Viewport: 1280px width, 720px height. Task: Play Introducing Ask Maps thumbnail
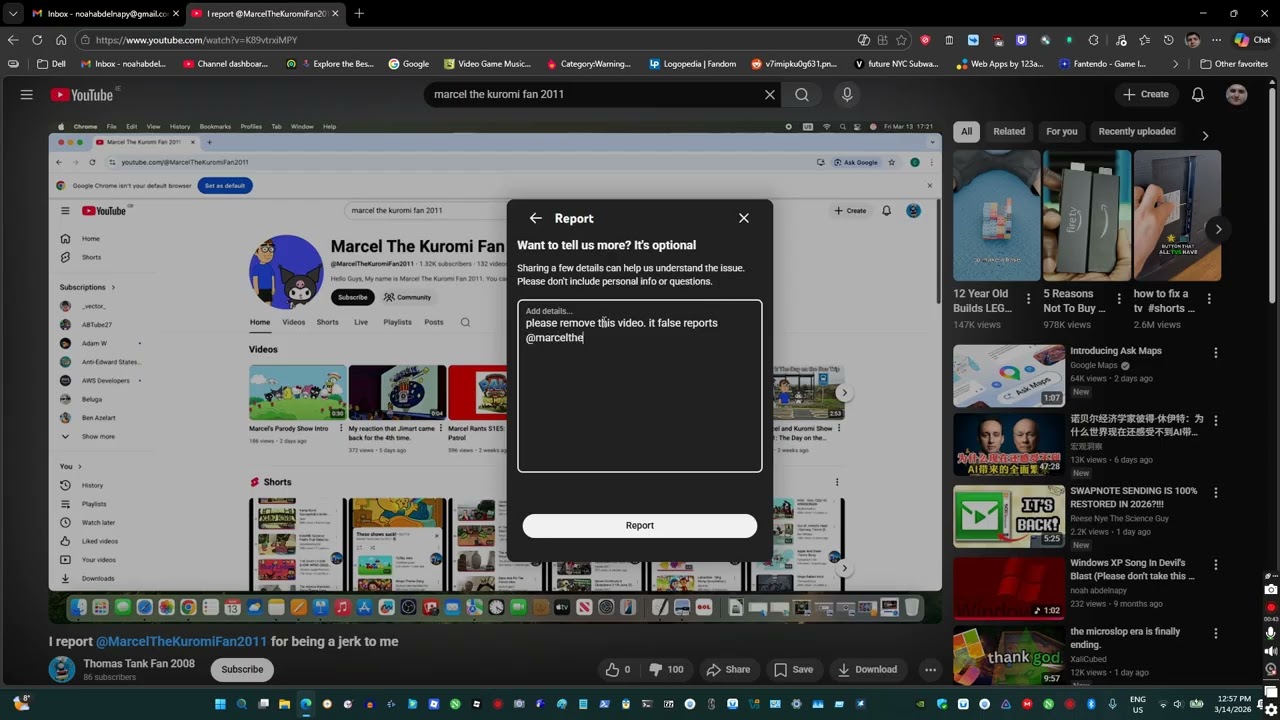point(1009,376)
